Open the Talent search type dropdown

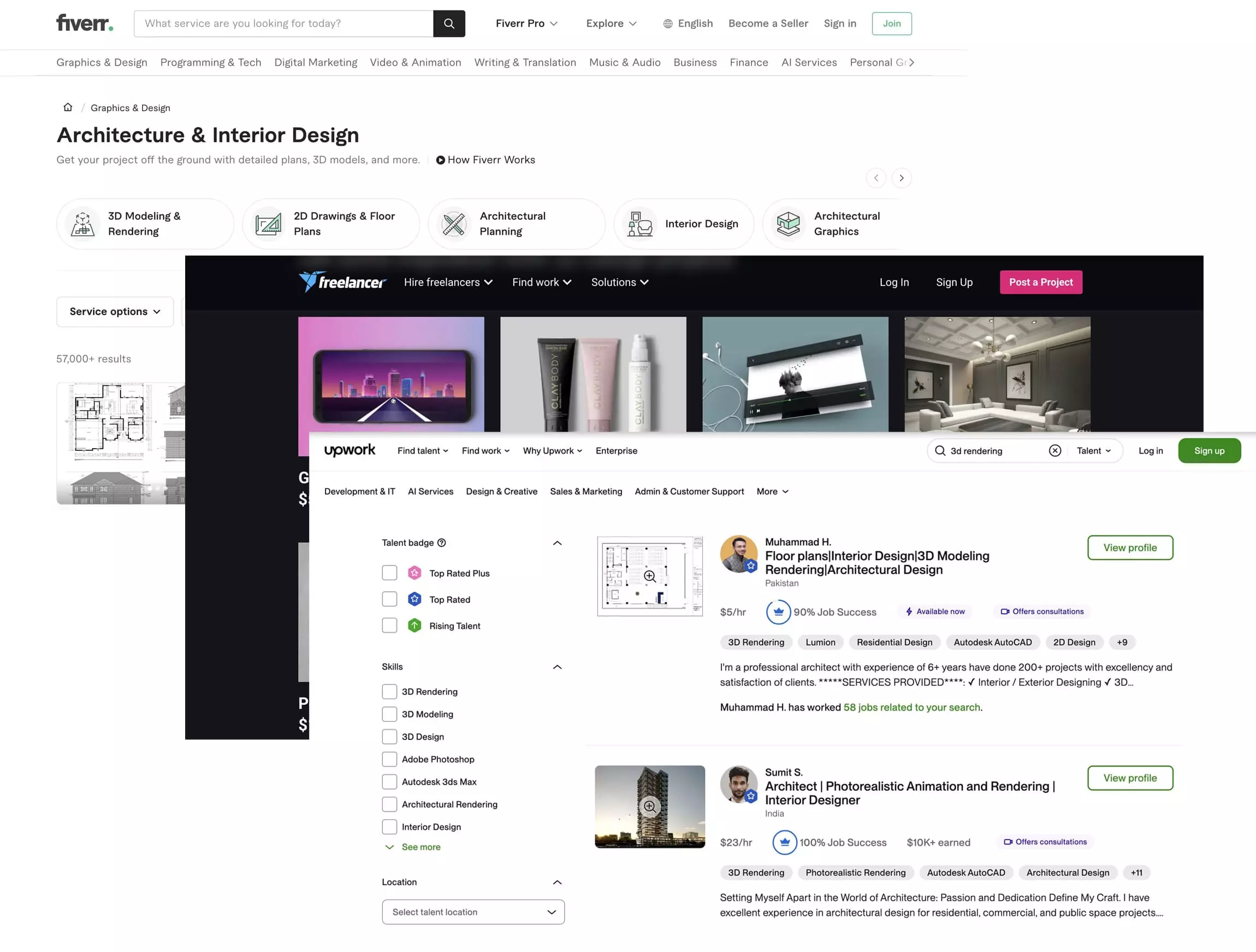pyautogui.click(x=1094, y=451)
